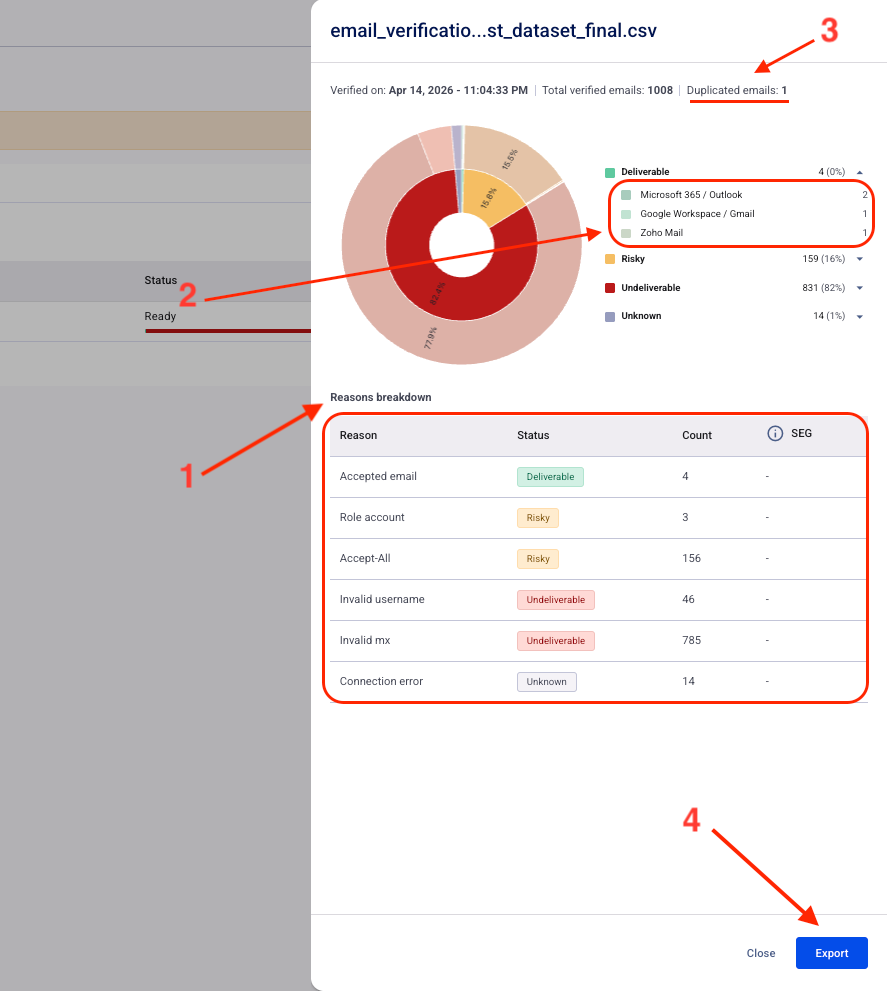Click the Close button
Screen dimensions: 887x991
click(x=761, y=953)
